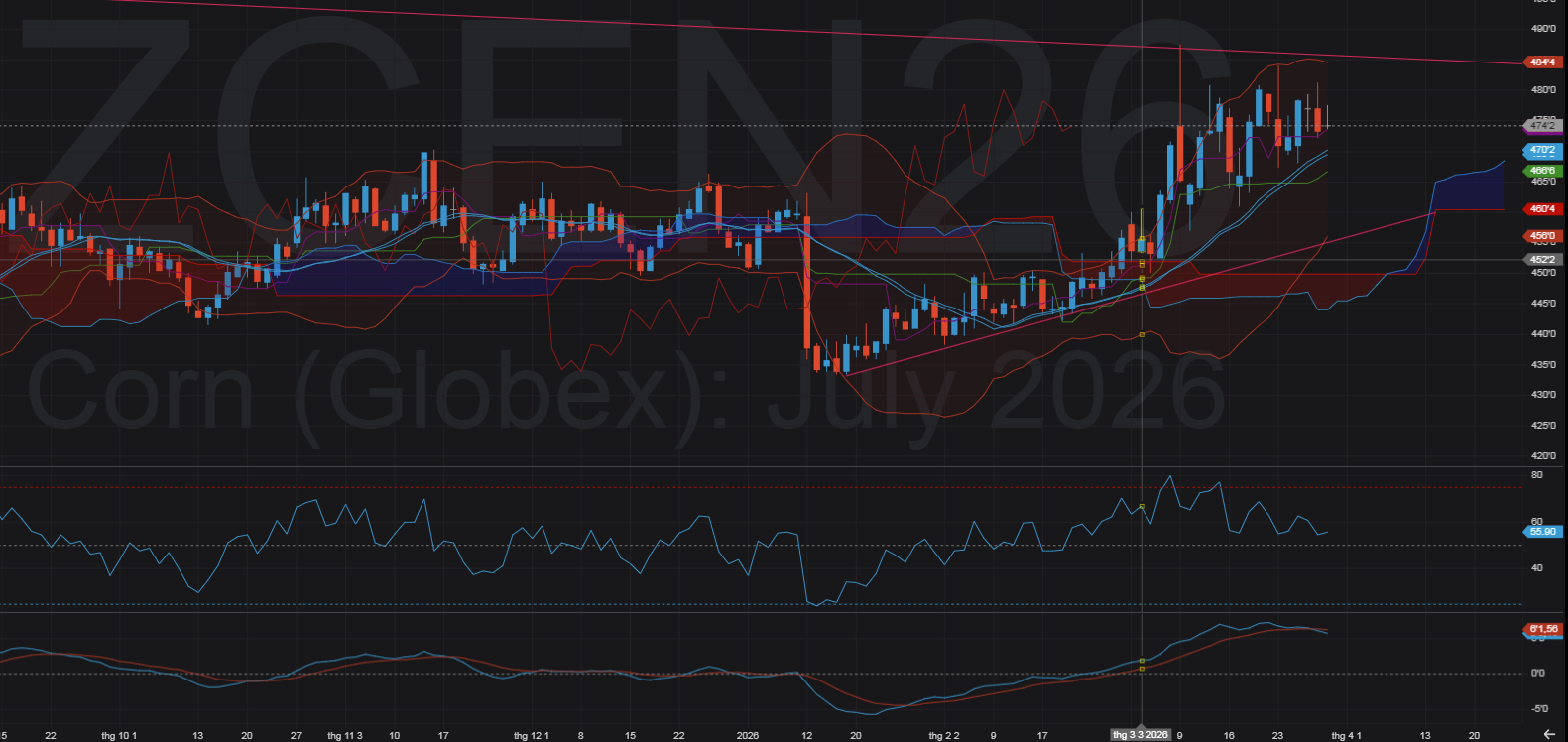Viewport: 1568px width, 742px height.
Task: Click the yellow crosshair marker on RSI line
Action: coord(1142,507)
